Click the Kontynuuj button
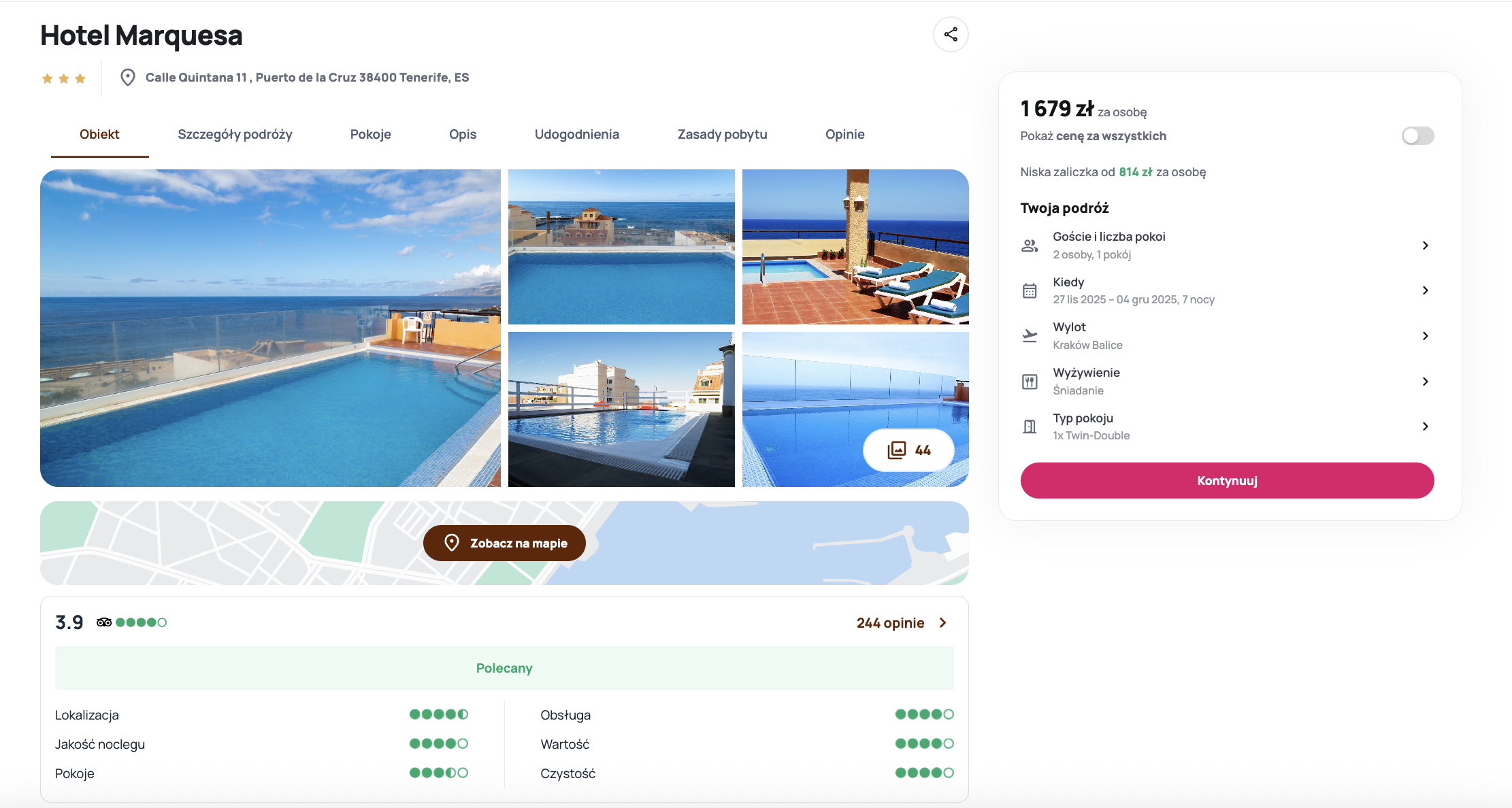Viewport: 1512px width, 808px height. (x=1227, y=481)
